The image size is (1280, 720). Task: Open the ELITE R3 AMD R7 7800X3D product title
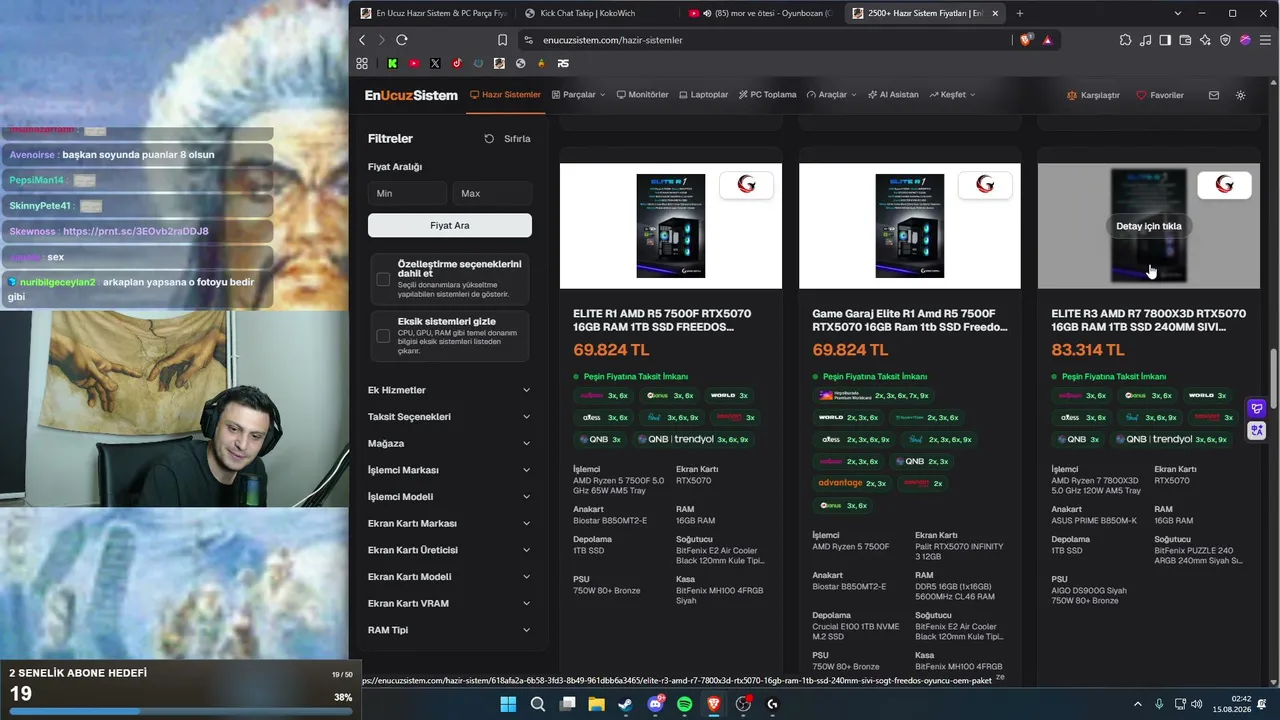[1149, 320]
